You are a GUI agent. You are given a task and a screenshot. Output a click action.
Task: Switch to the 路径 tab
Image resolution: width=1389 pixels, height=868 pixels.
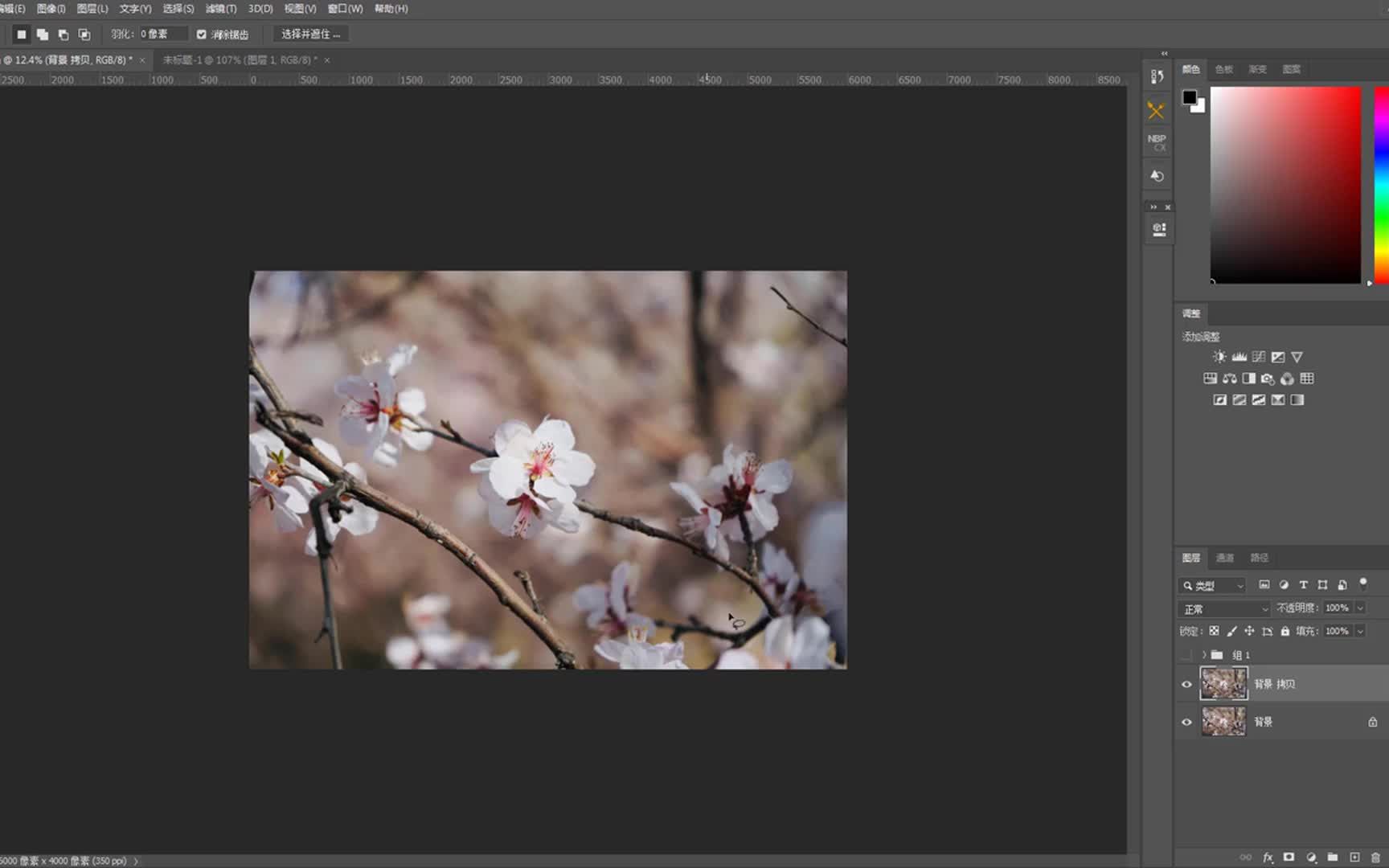(x=1259, y=558)
